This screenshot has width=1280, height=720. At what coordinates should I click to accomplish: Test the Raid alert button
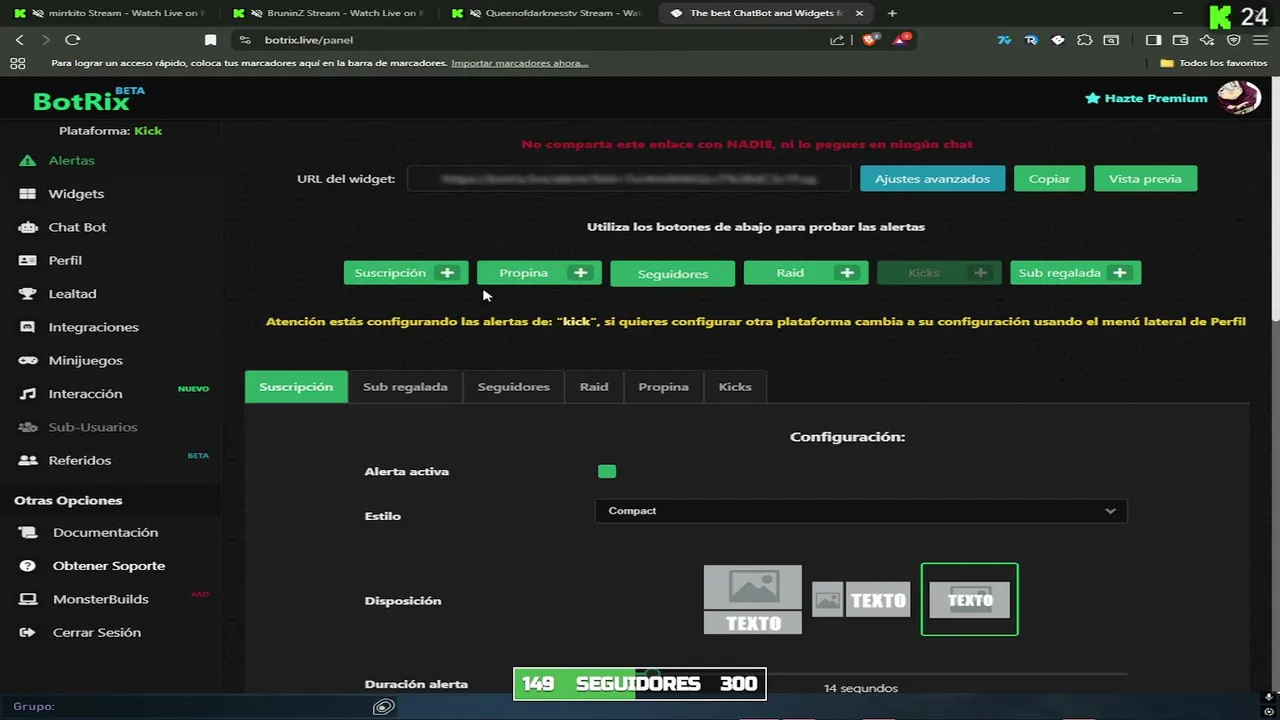click(805, 273)
